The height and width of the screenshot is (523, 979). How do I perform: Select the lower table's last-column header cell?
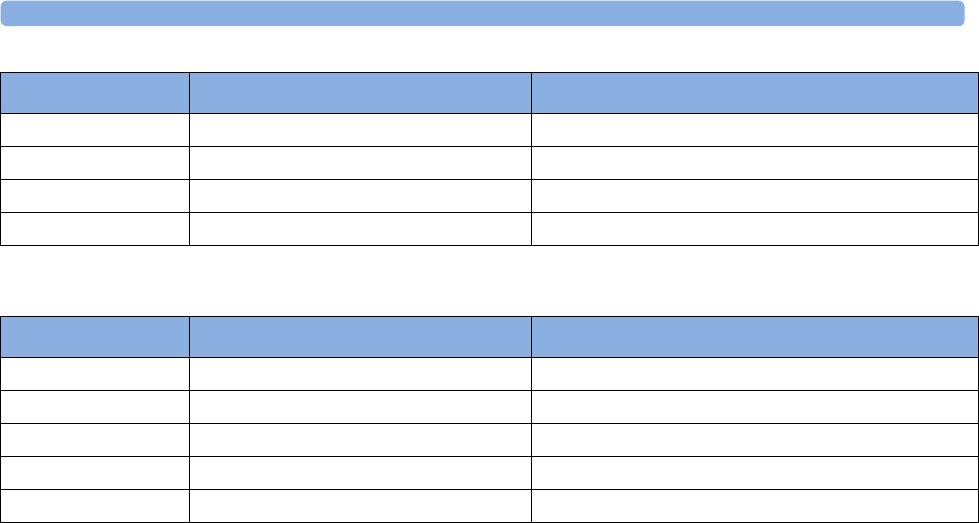(755, 337)
